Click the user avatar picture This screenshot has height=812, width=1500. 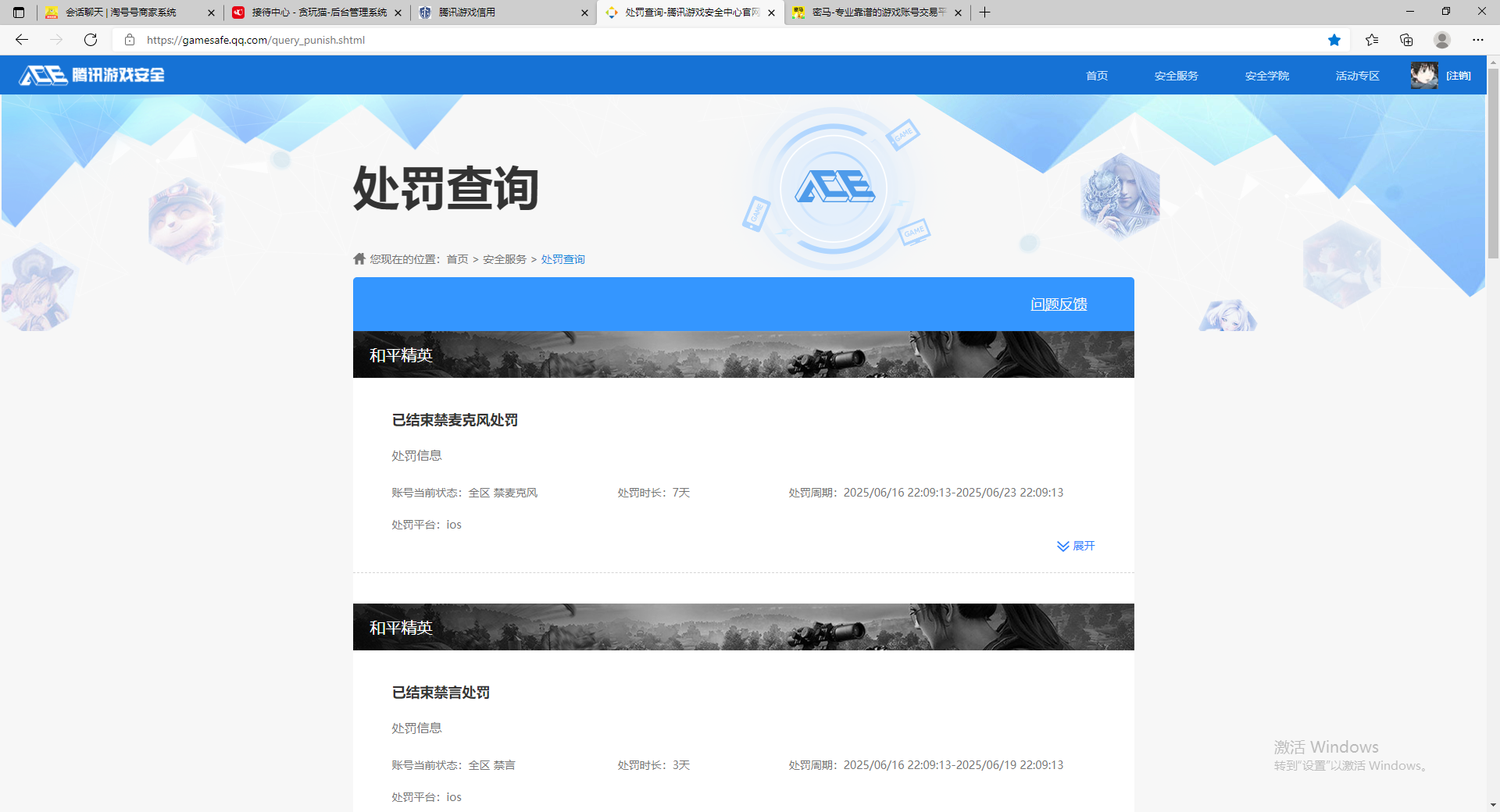(1424, 76)
